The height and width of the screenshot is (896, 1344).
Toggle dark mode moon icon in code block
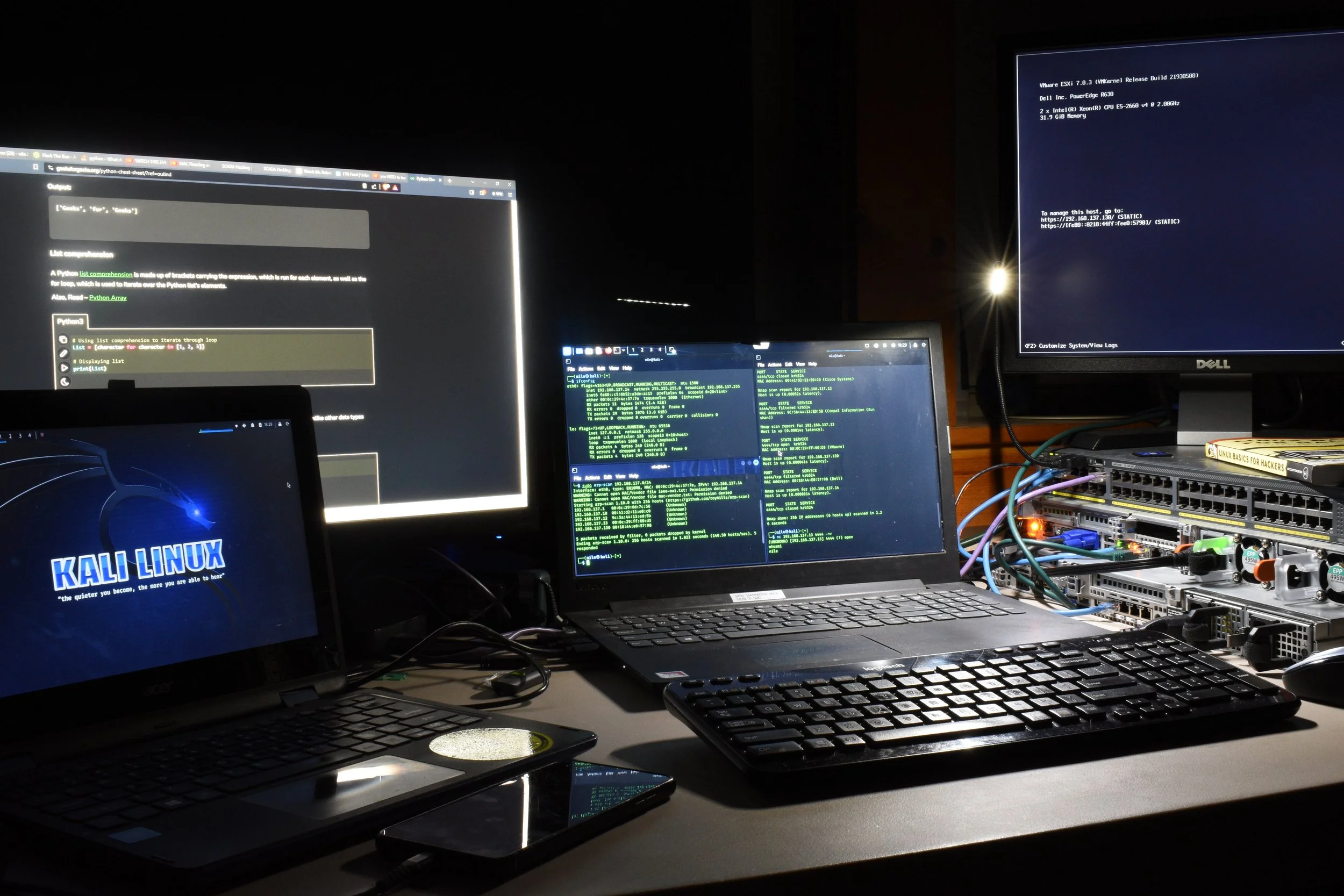[65, 382]
